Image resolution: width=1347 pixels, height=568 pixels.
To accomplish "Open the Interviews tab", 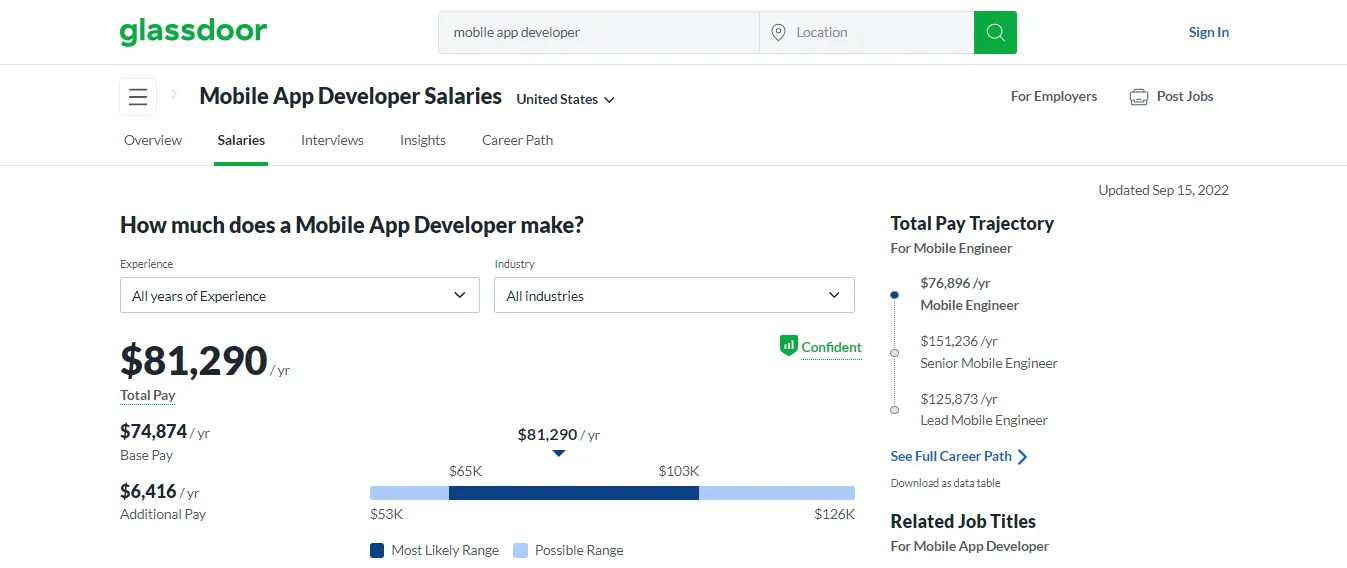I will click(x=332, y=140).
